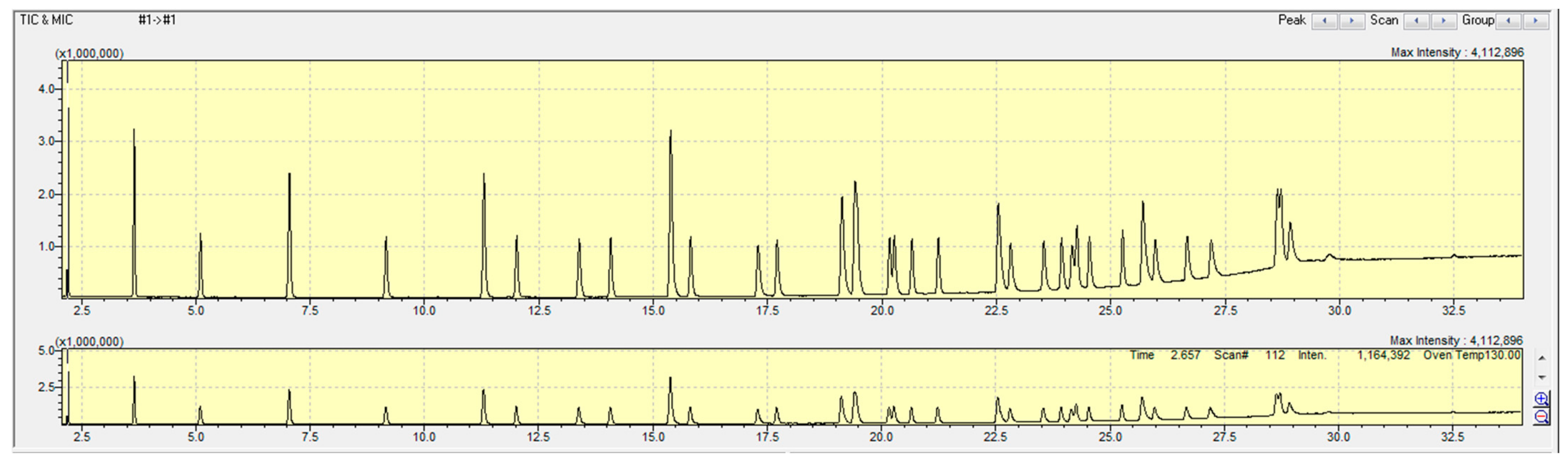
Task: Zoom out using magnifier minus icon
Action: [x=1541, y=417]
